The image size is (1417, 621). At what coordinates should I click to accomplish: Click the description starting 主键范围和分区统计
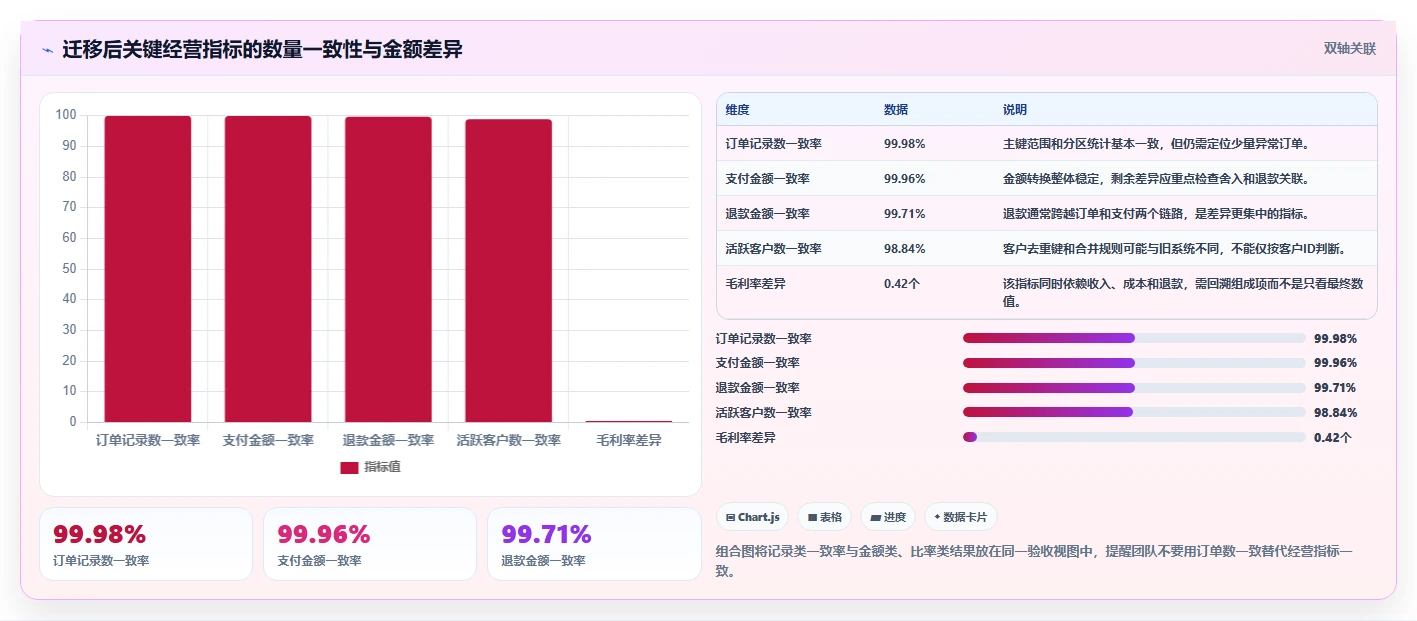(1156, 144)
